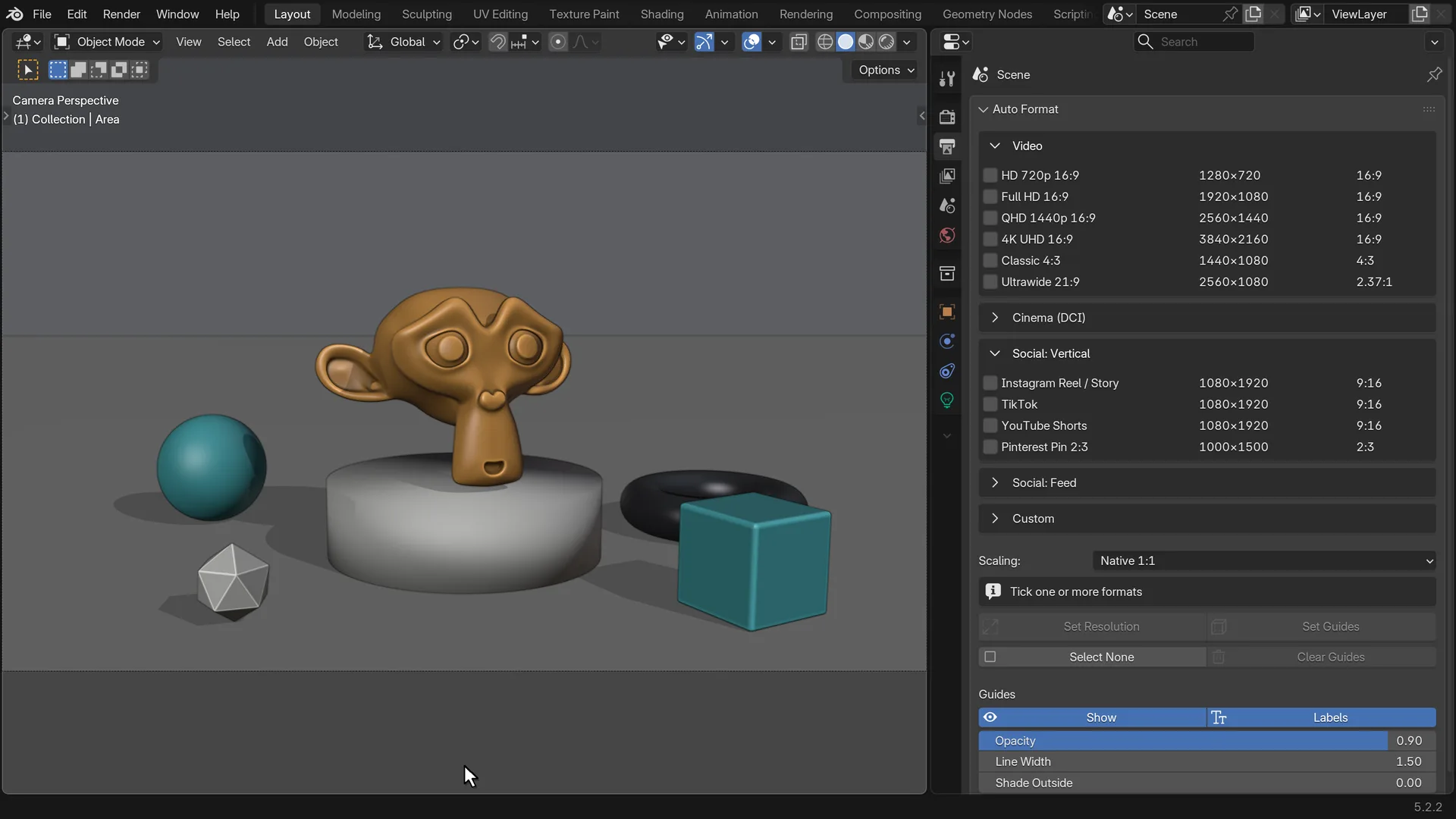Open the World properties tab
The image size is (1456, 819).
tap(947, 235)
